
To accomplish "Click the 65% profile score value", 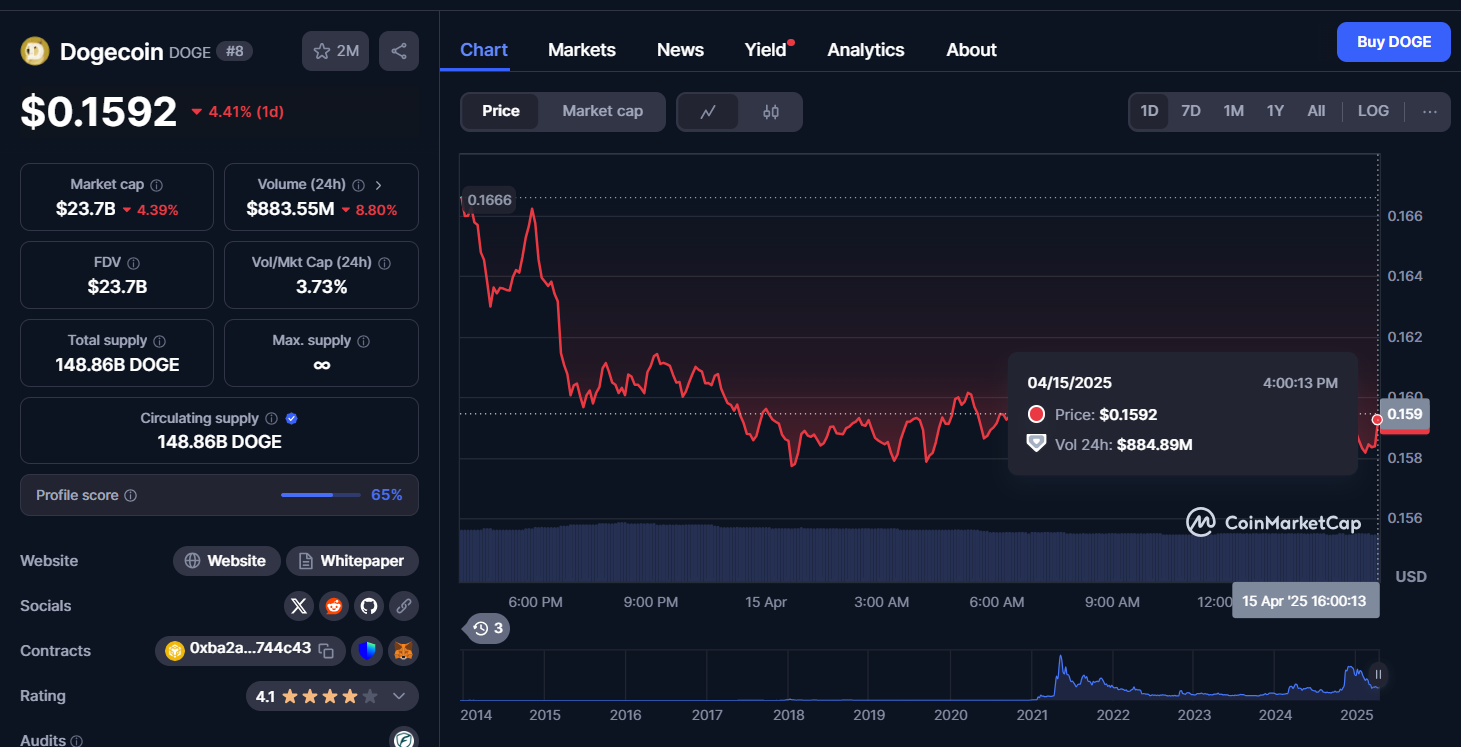I will coord(387,495).
